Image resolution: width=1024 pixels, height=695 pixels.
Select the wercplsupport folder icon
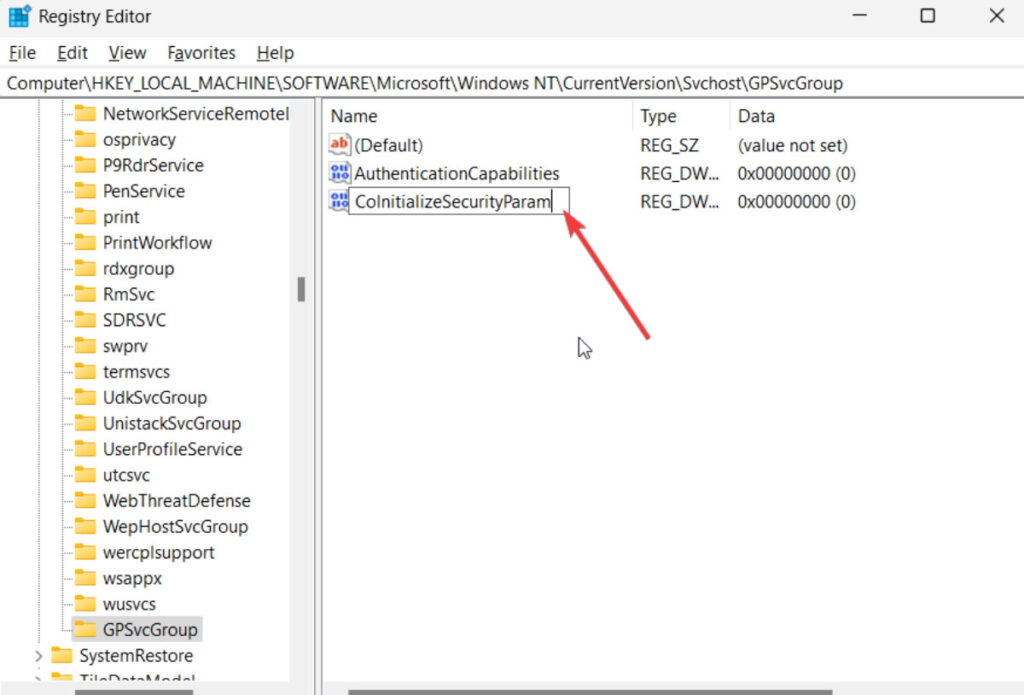point(85,552)
